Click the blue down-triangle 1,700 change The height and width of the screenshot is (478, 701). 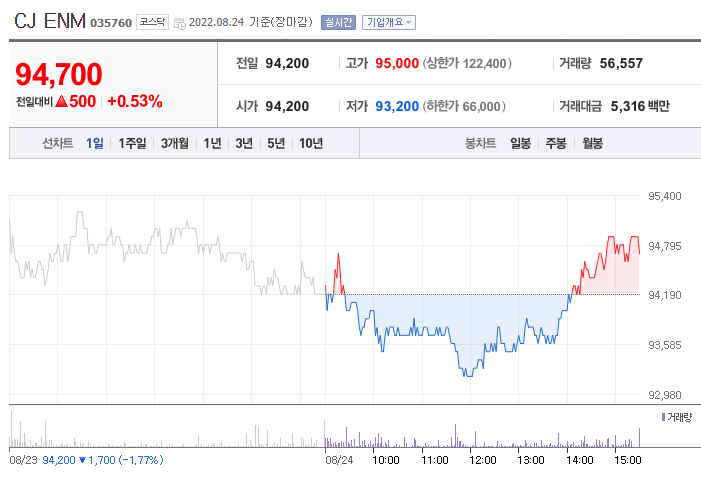tap(97, 460)
